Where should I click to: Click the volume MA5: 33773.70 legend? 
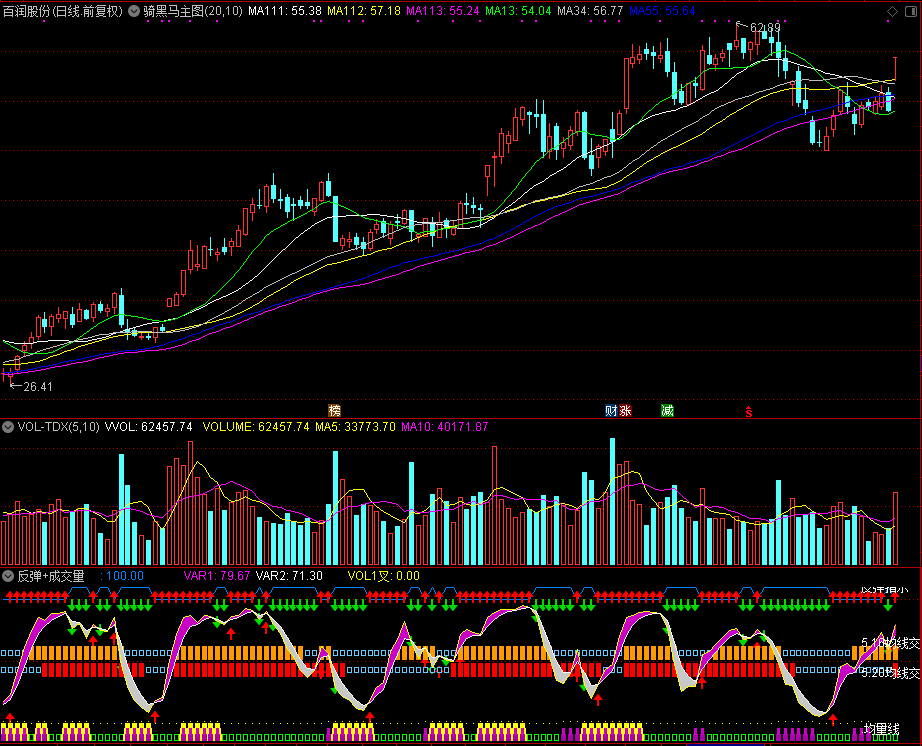[x=355, y=427]
